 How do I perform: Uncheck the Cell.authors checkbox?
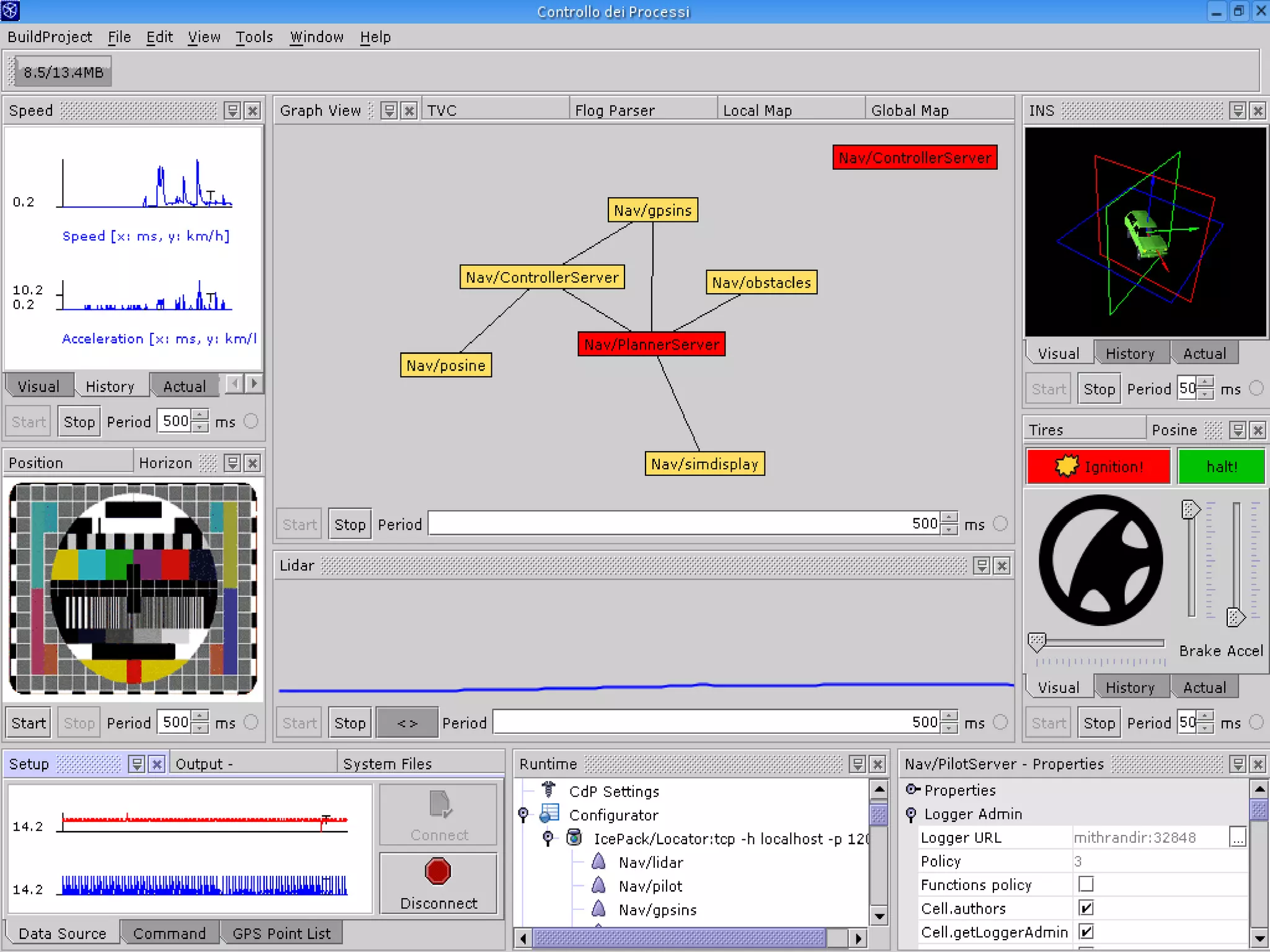click(1086, 908)
